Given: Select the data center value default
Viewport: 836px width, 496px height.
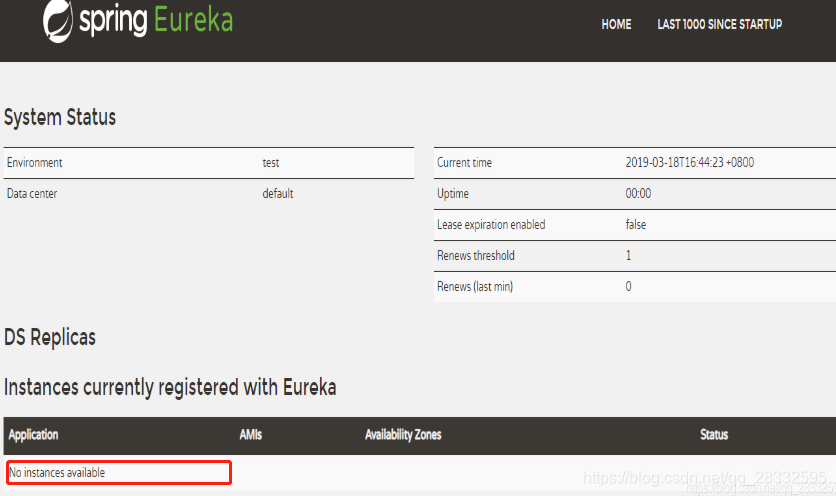Looking at the screenshot, I should (278, 194).
